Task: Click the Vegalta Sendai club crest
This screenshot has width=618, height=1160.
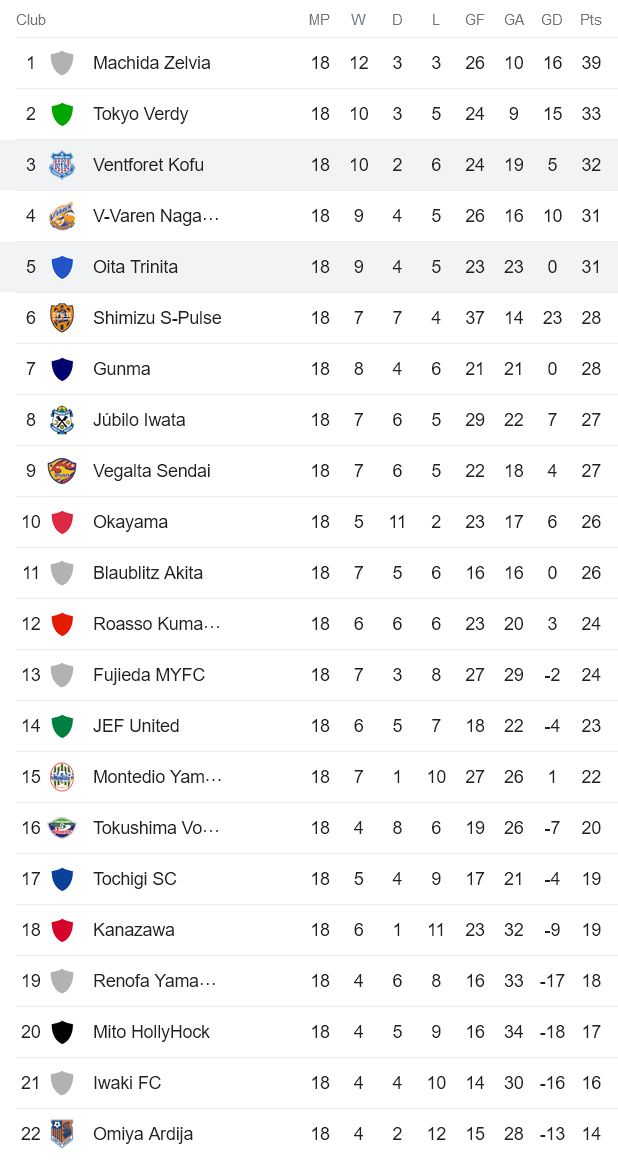Action: [x=62, y=470]
